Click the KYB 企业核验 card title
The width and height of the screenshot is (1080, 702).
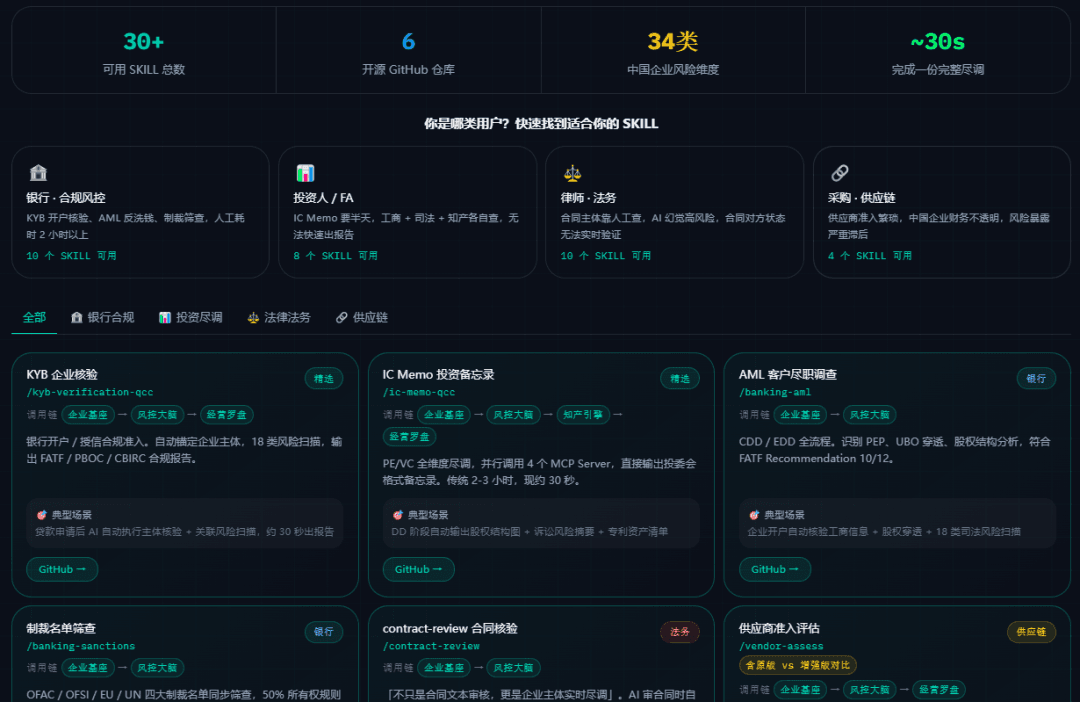[62, 375]
